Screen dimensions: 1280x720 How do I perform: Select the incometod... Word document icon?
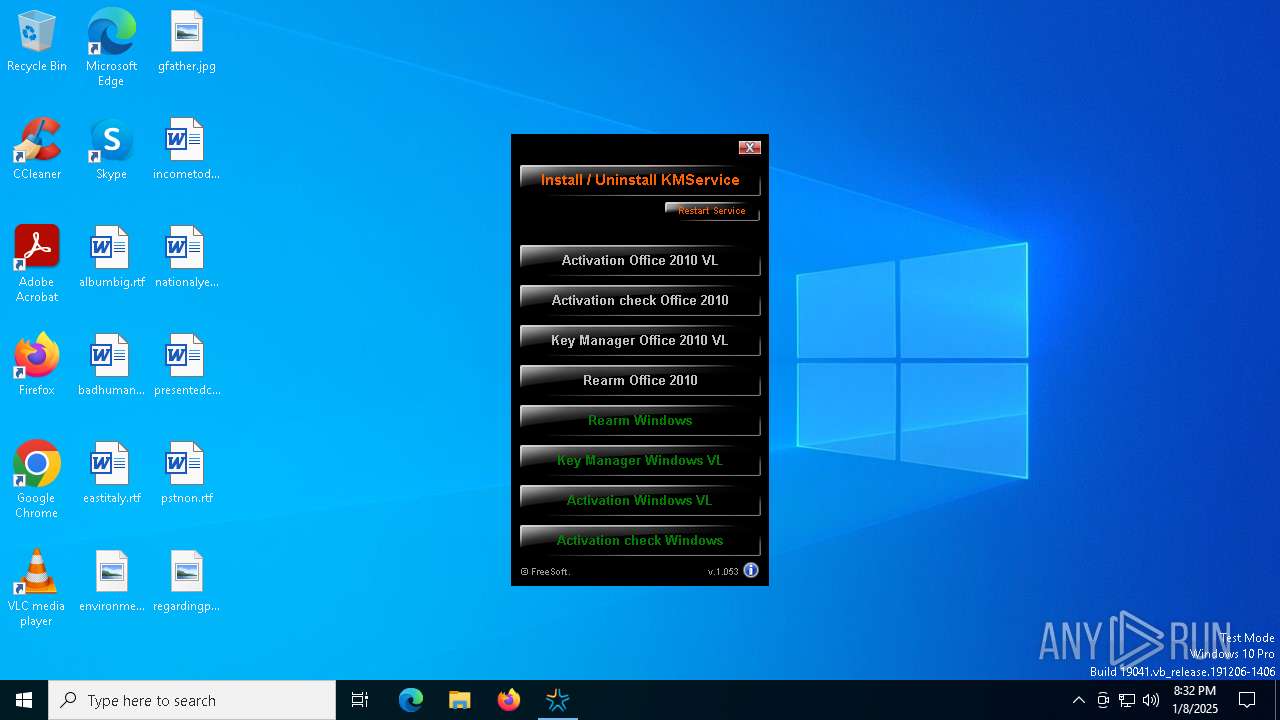click(x=186, y=150)
